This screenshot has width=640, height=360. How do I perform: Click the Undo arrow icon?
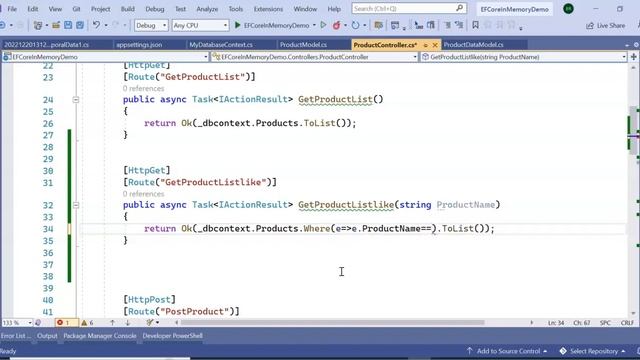(x=96, y=25)
